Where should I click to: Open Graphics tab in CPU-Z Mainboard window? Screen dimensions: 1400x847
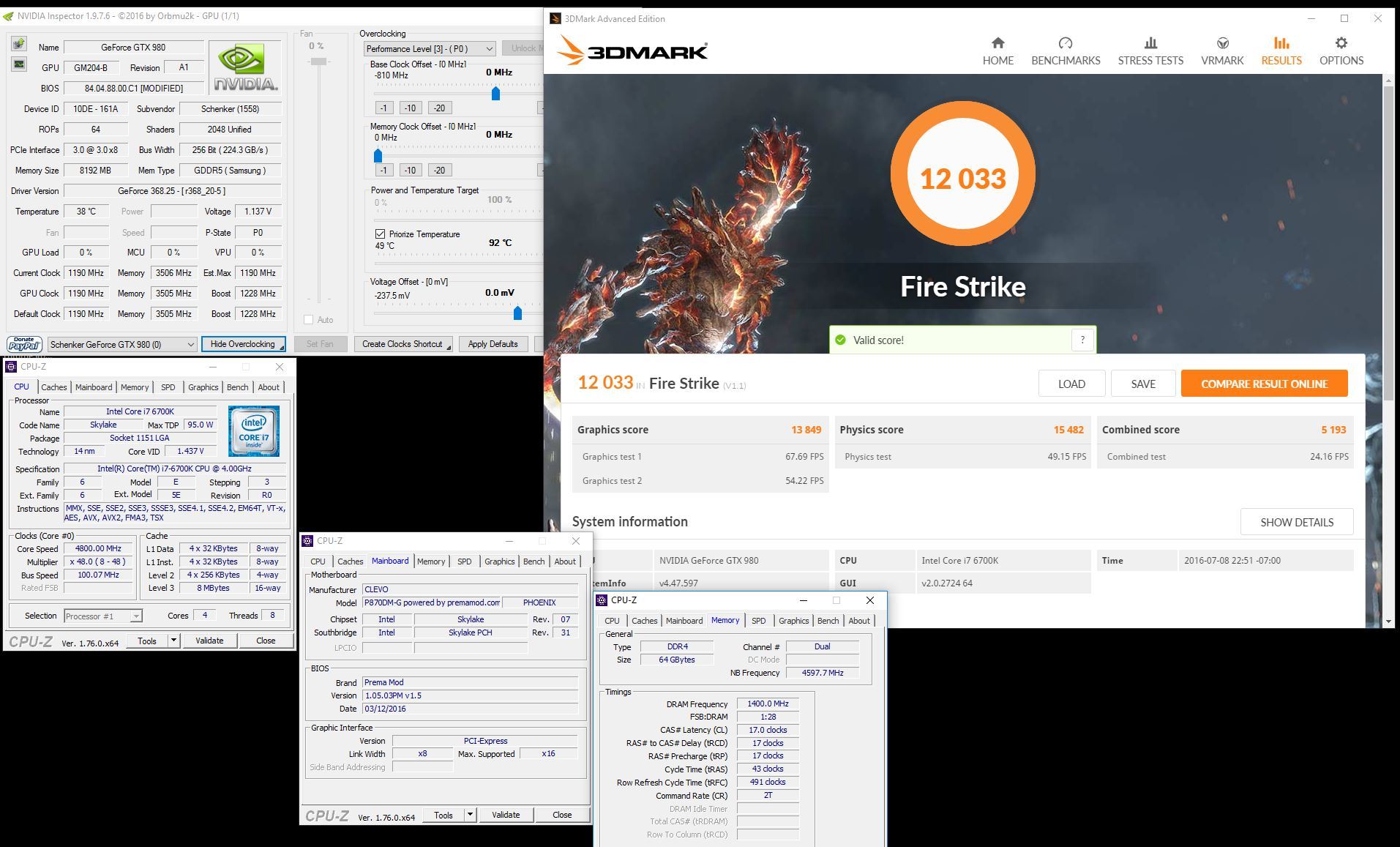[x=499, y=561]
